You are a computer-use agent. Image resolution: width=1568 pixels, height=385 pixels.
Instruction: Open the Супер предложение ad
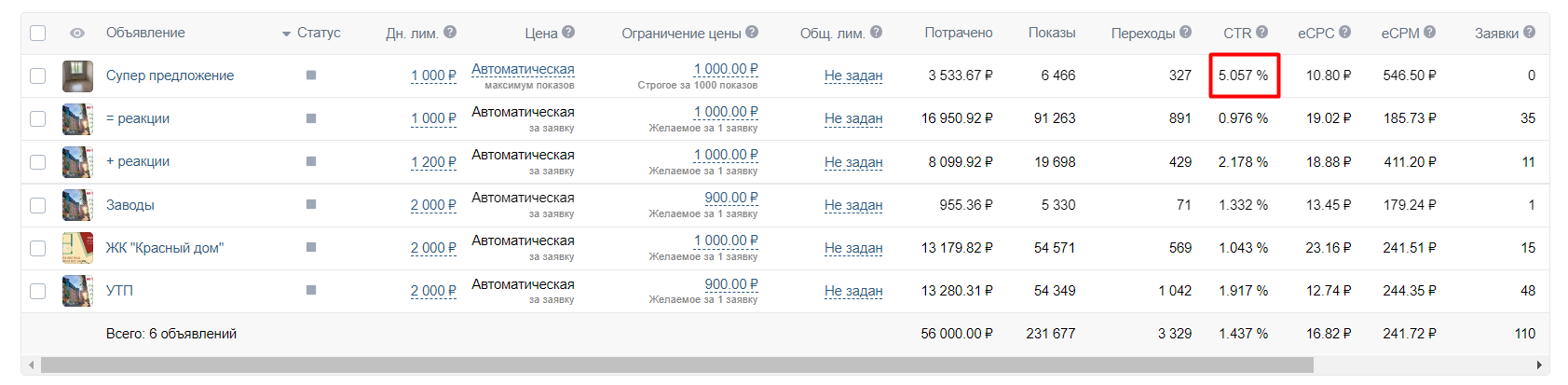click(170, 76)
